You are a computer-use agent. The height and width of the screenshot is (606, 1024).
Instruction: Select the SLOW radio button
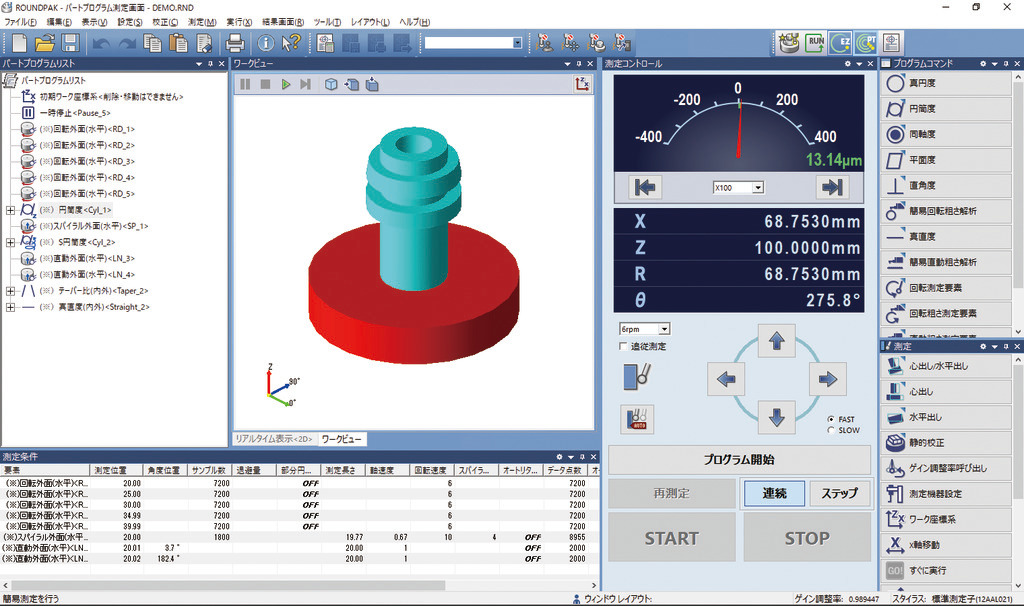click(x=831, y=430)
